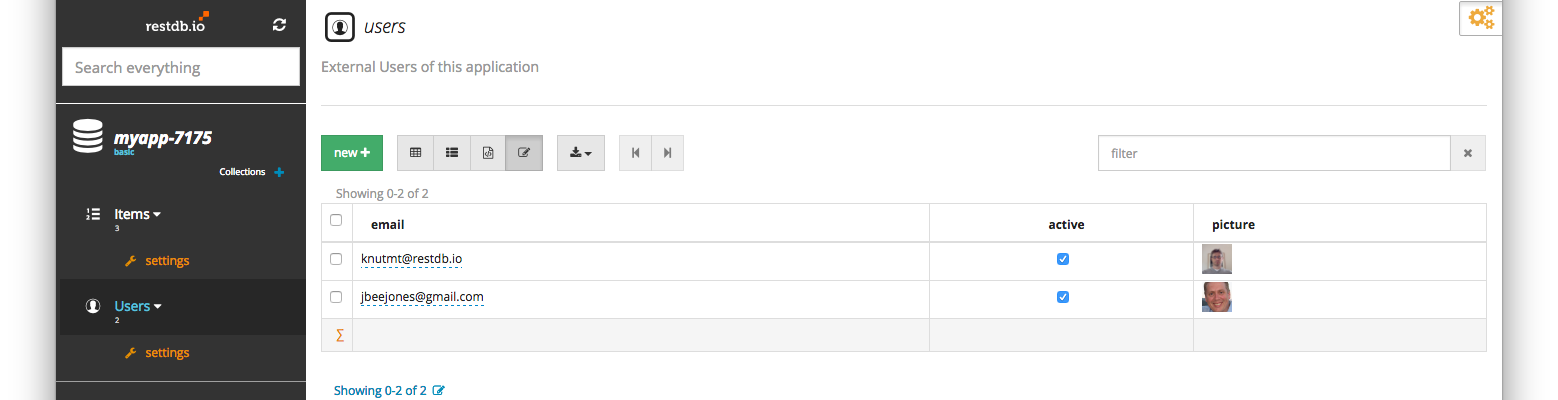1558x400 pixels.
Task: Focus the filter input field
Action: point(1274,153)
